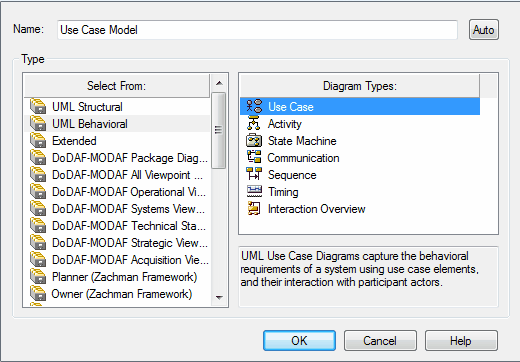
Task: Click the Select From list up arrow
Action: pos(219,83)
